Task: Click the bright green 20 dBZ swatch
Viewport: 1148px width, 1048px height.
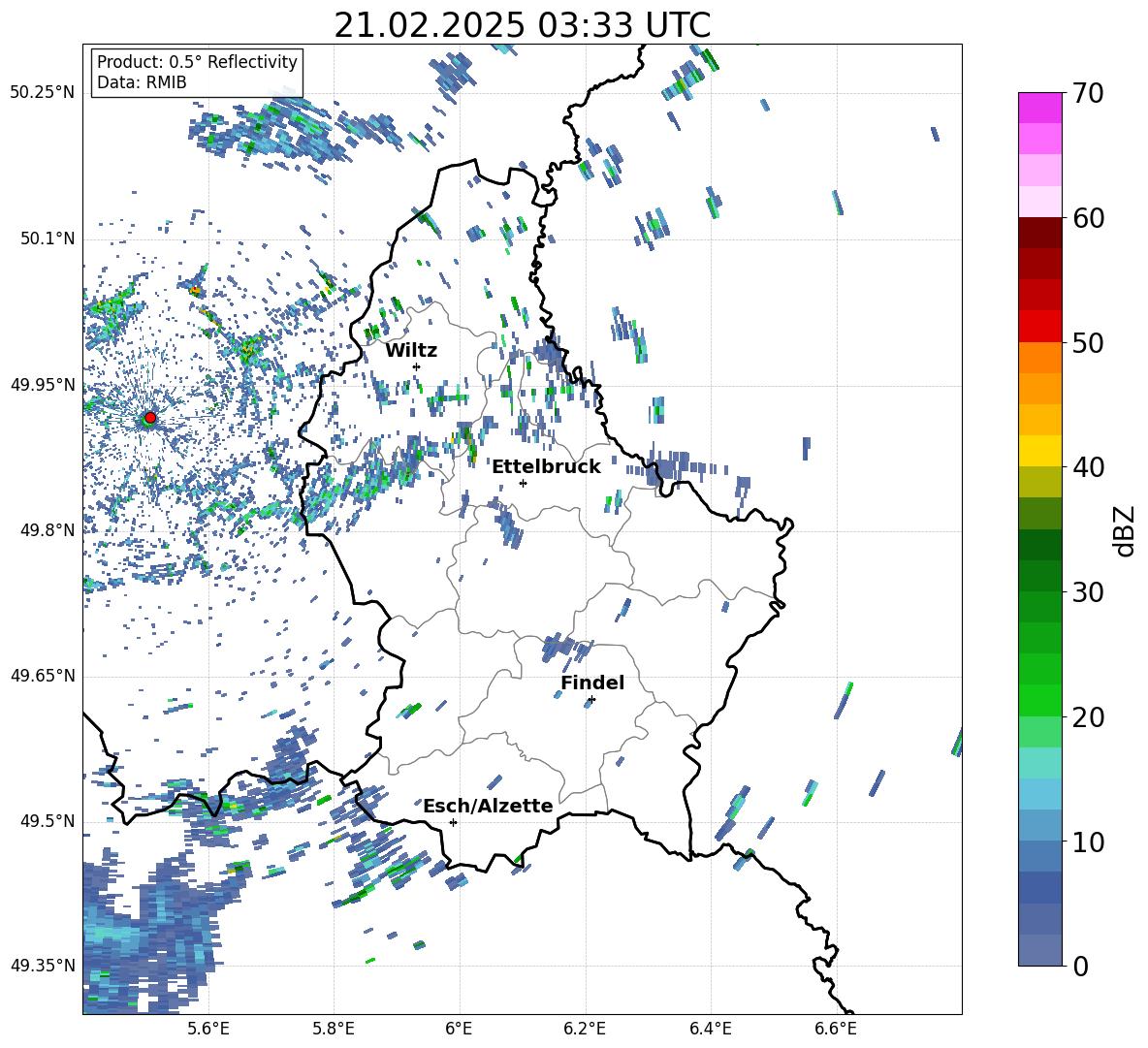Action: pyautogui.click(x=1039, y=700)
